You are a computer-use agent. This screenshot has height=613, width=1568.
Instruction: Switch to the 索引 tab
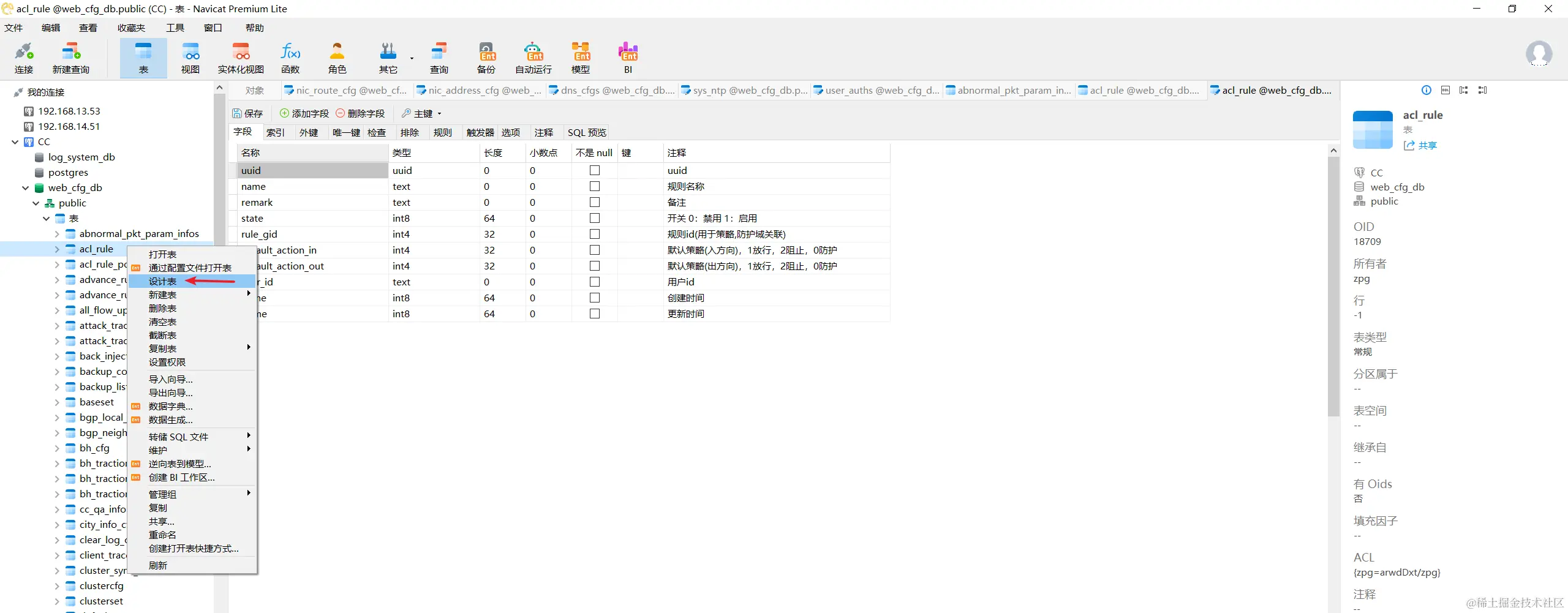[x=276, y=132]
